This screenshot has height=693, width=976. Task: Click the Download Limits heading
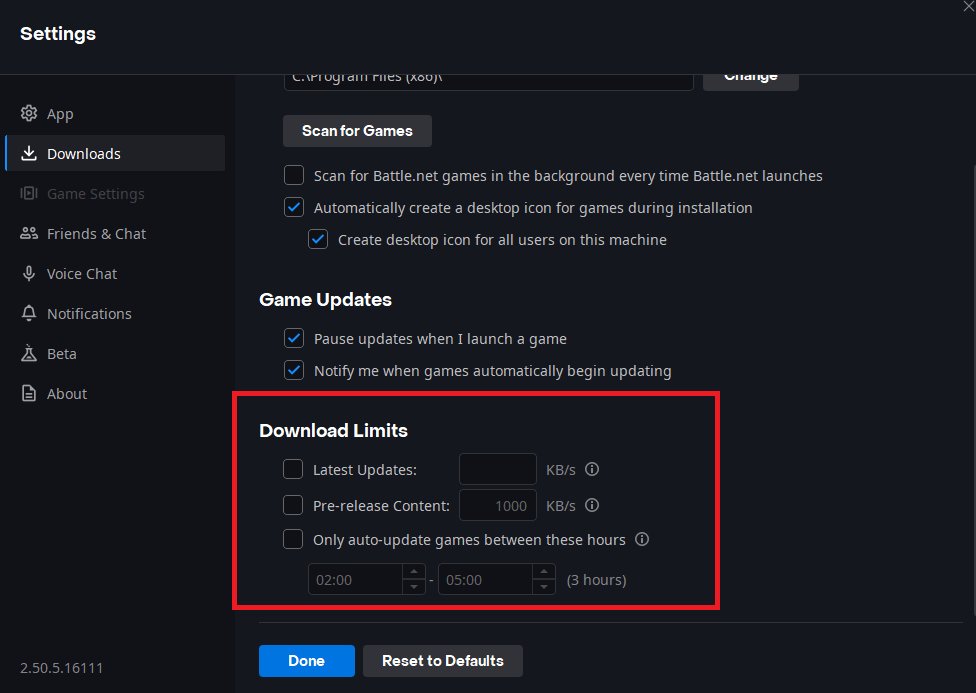coord(333,430)
